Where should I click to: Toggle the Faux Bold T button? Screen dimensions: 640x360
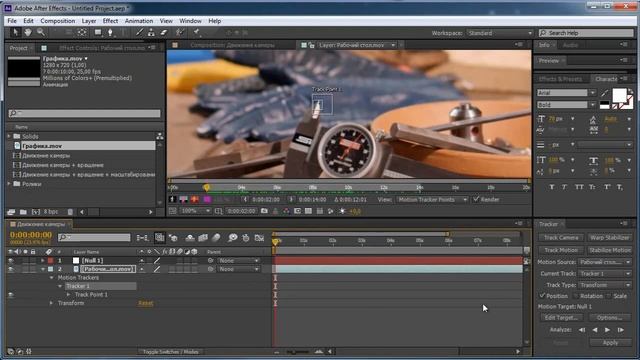552,187
